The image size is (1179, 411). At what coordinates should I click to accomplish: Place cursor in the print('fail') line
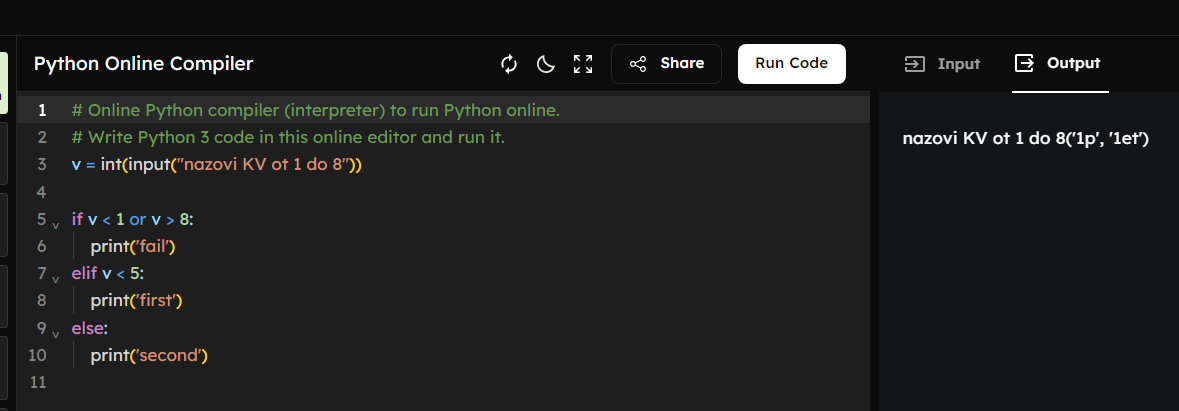[x=139, y=246]
